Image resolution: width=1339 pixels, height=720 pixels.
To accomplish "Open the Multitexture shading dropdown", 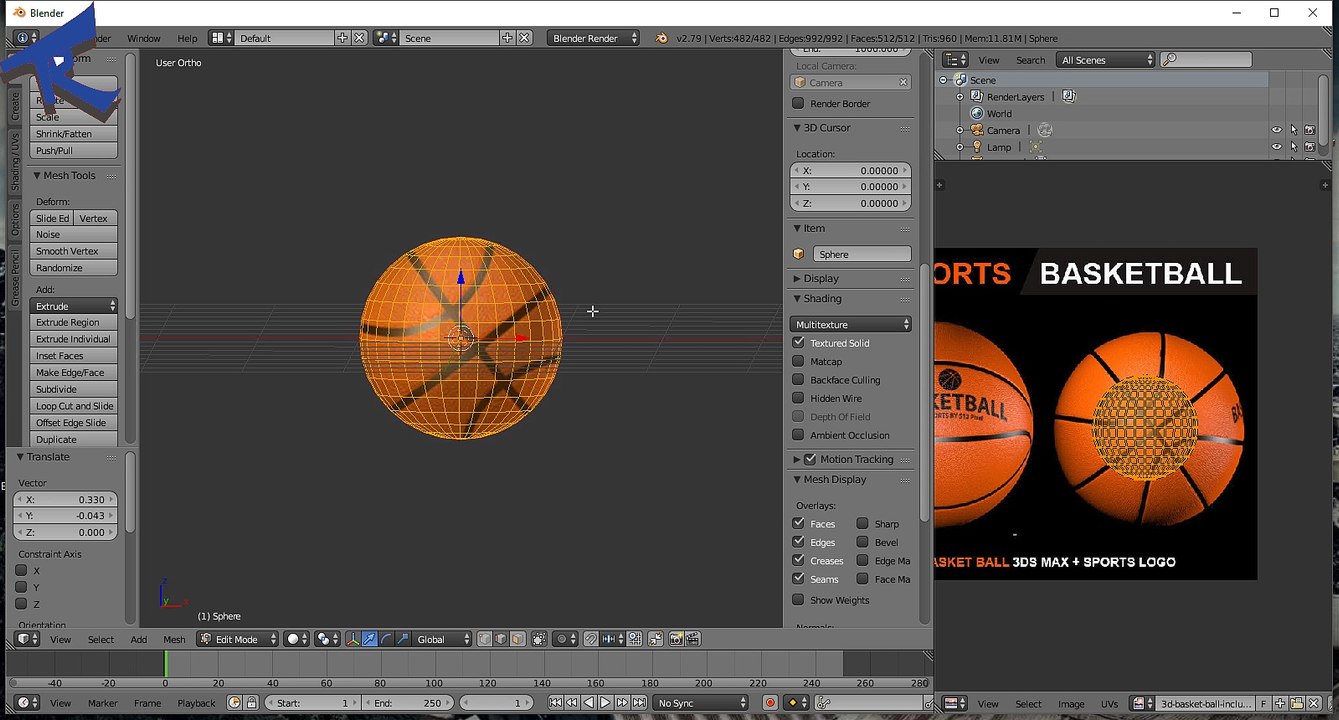I will (851, 324).
